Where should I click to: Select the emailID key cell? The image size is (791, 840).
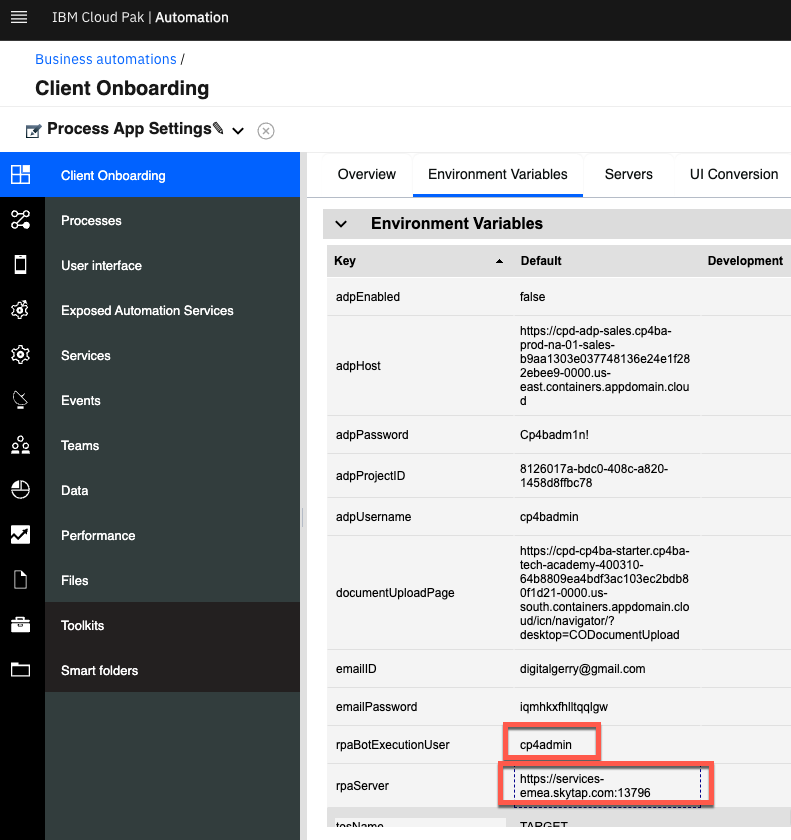click(418, 669)
